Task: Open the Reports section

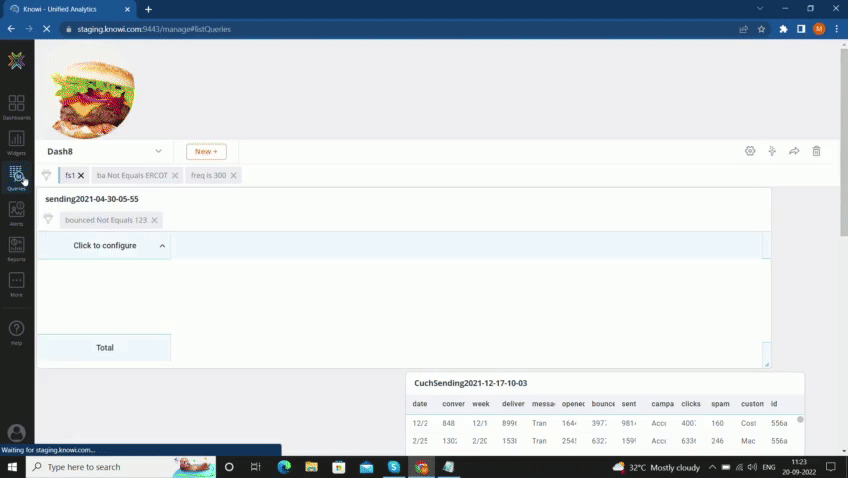Action: 16,247
